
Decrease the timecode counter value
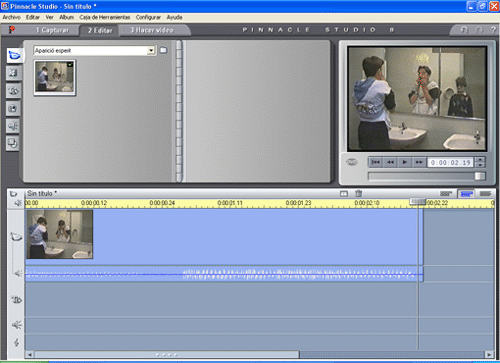480,165
